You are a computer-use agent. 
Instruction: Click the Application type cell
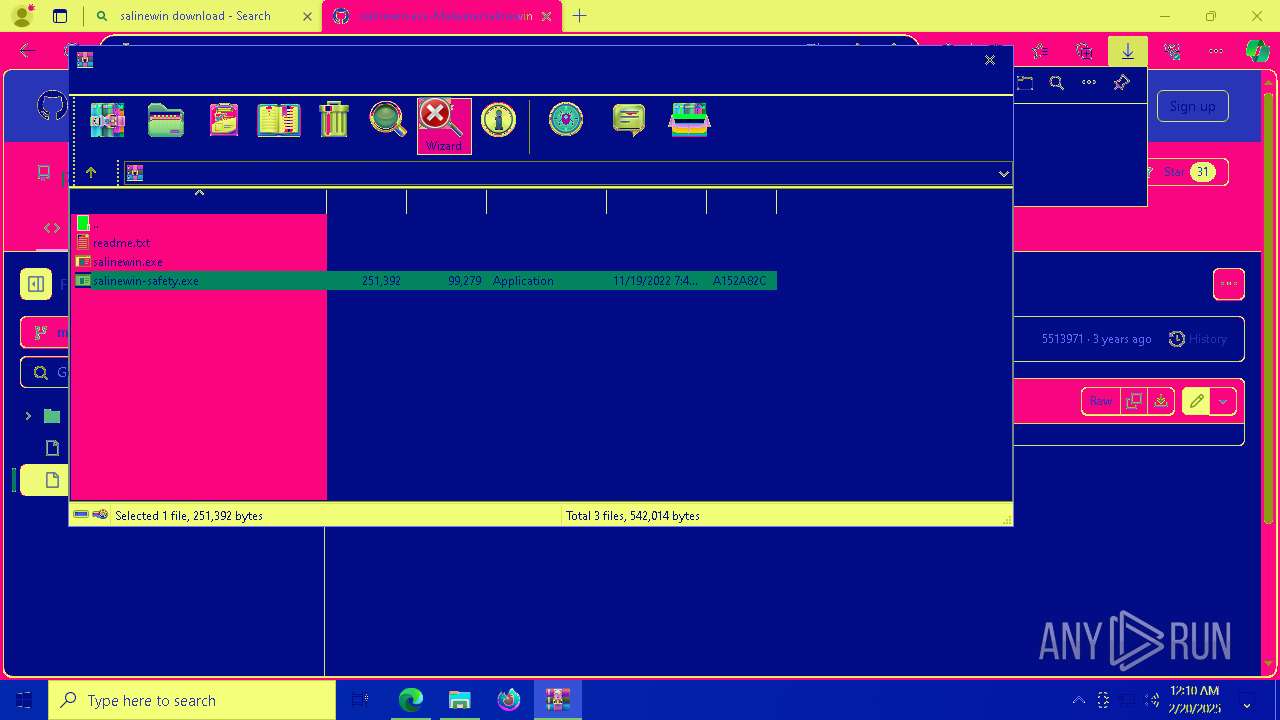pyautogui.click(x=523, y=281)
